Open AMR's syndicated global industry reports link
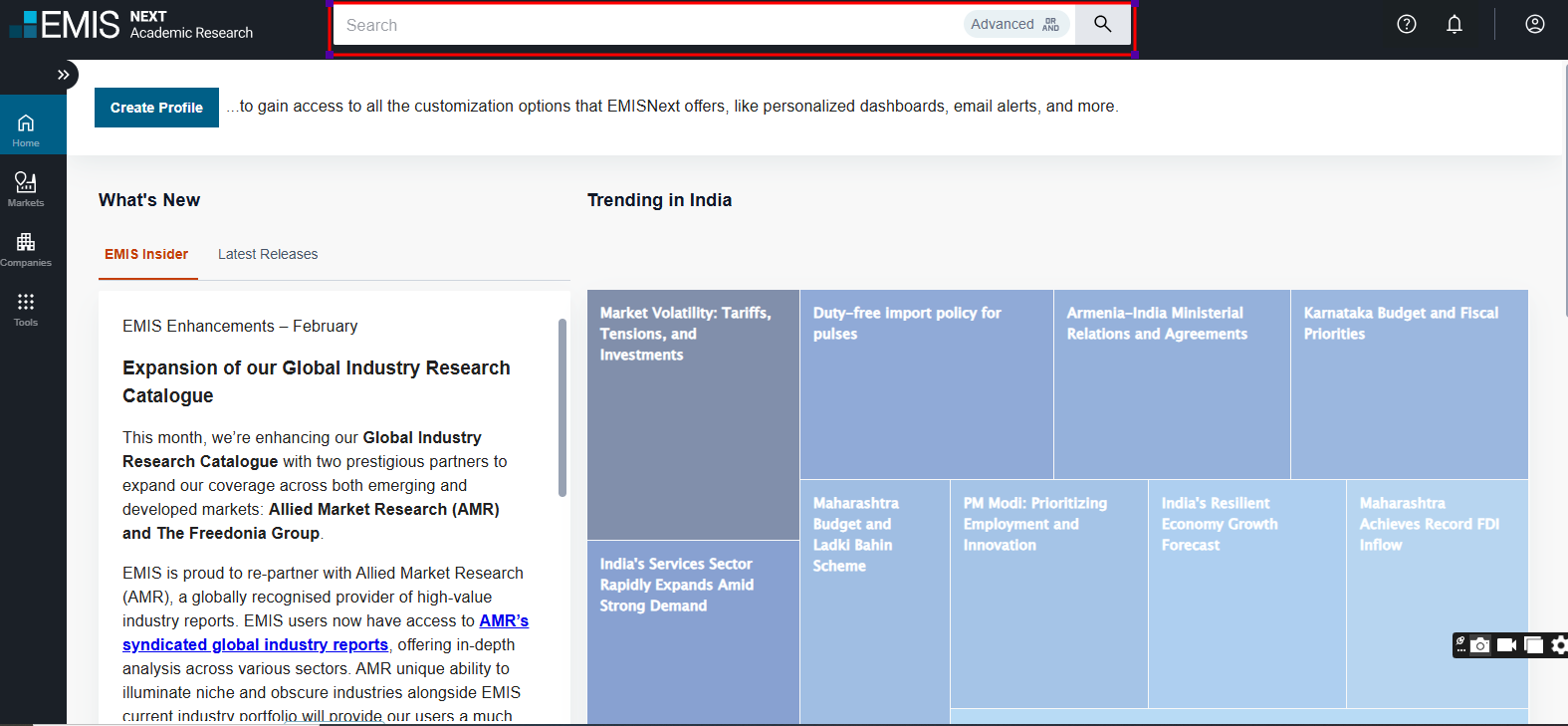Image resolution: width=1568 pixels, height=726 pixels. [255, 644]
